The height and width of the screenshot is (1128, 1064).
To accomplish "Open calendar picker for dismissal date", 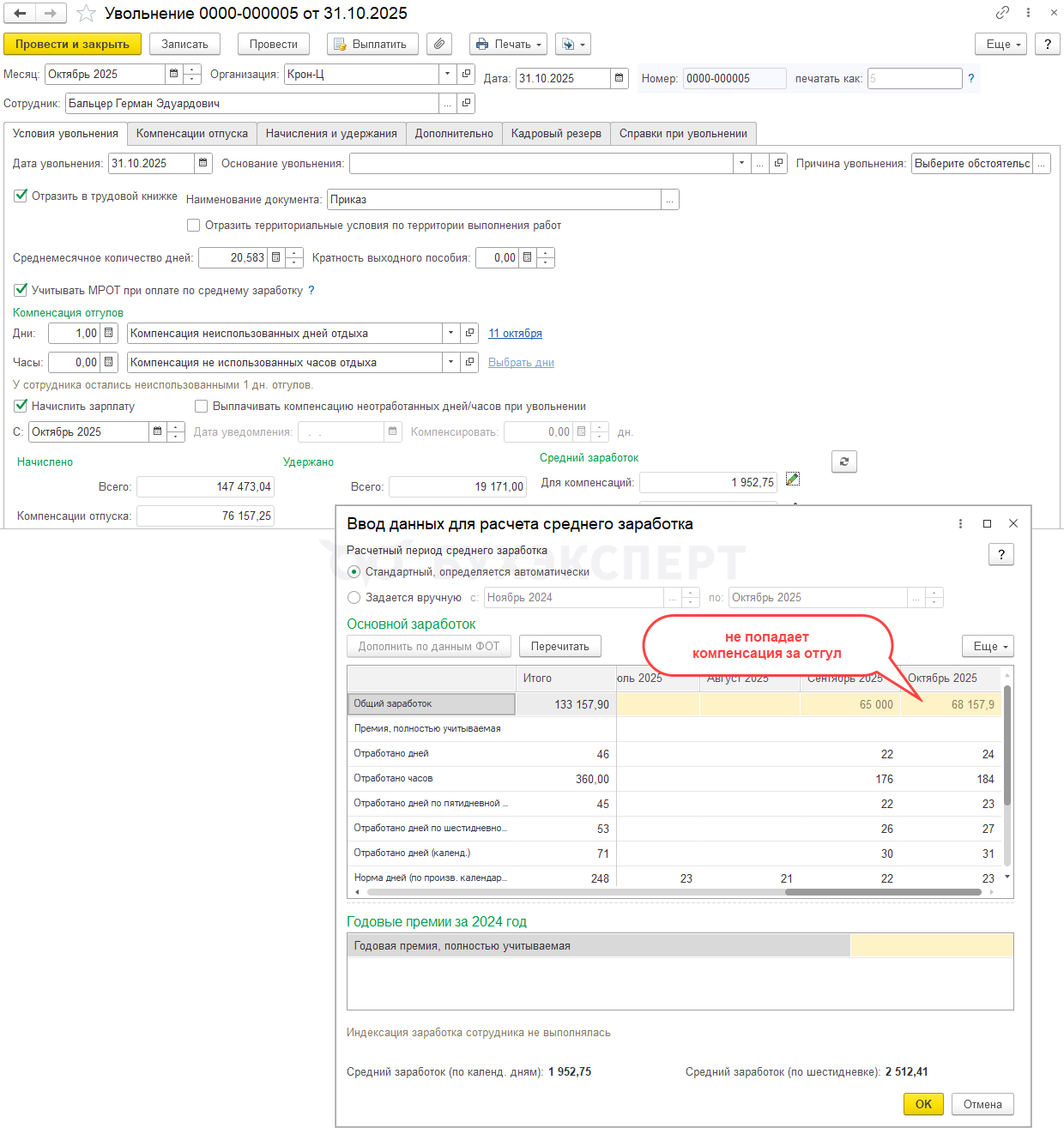I will coord(203,163).
